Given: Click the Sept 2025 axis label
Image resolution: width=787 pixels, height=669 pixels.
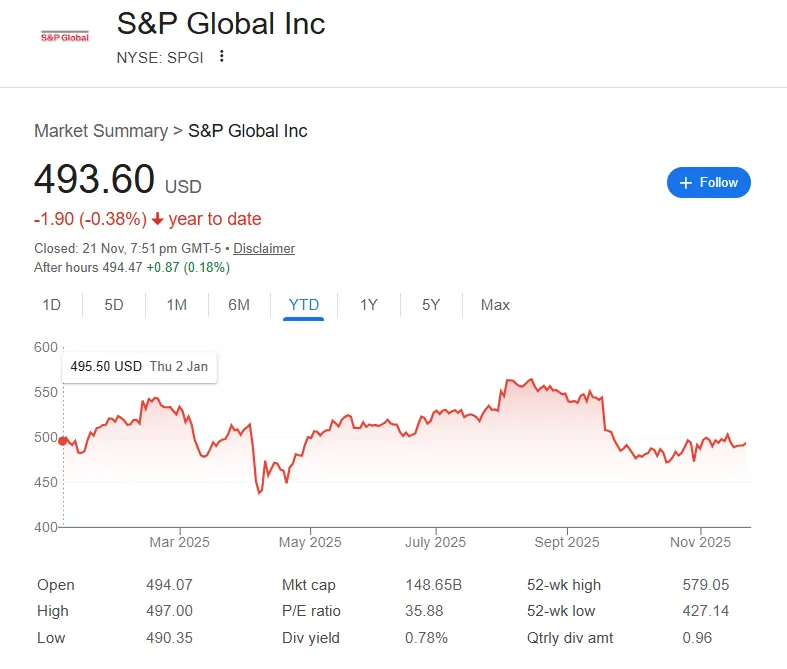Looking at the screenshot, I should click(x=566, y=542).
